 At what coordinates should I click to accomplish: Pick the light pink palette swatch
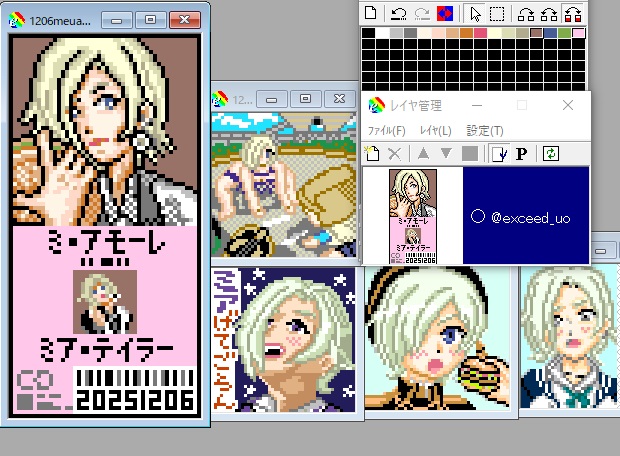[x=578, y=33]
